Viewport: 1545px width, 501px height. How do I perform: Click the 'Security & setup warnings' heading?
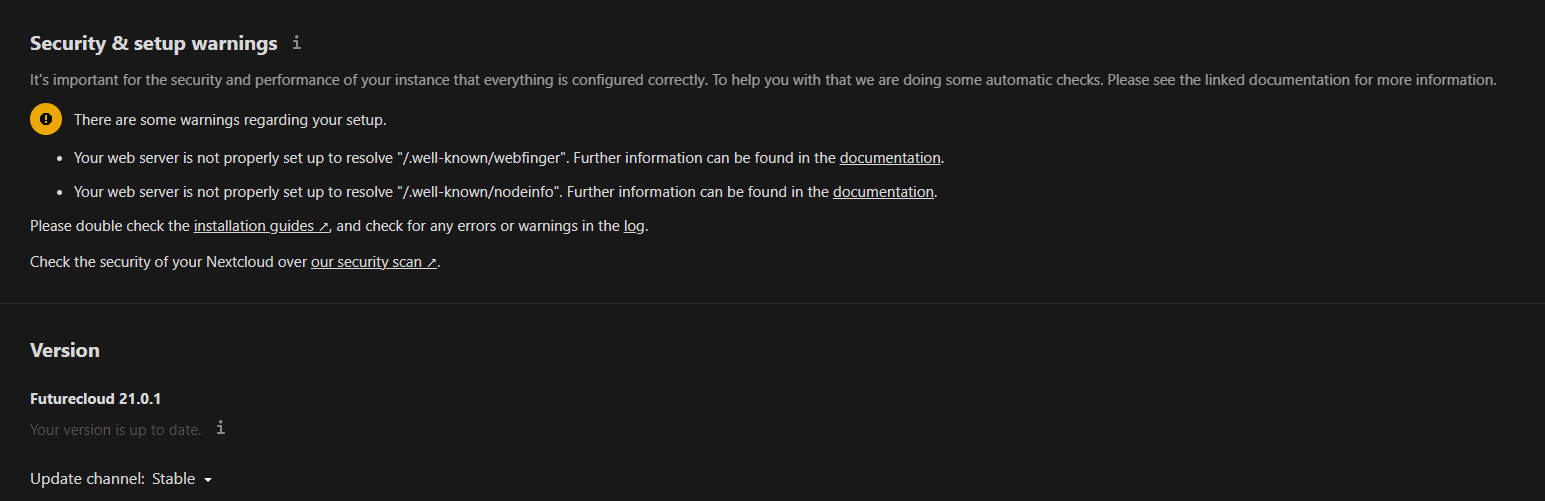click(x=153, y=44)
